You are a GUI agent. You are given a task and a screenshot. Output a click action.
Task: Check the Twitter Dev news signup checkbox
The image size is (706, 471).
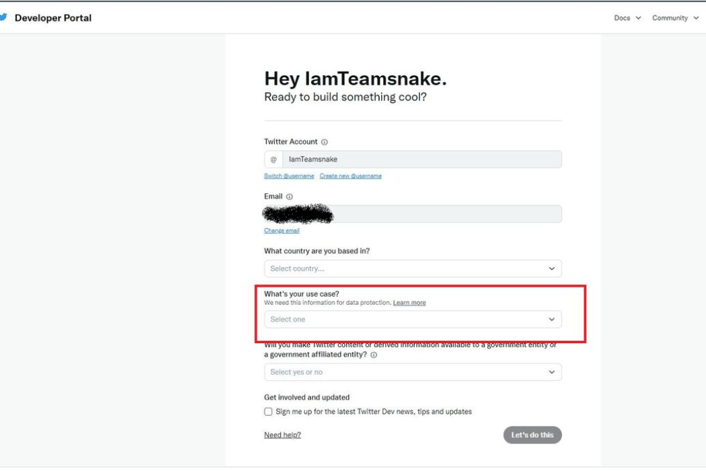(x=268, y=412)
